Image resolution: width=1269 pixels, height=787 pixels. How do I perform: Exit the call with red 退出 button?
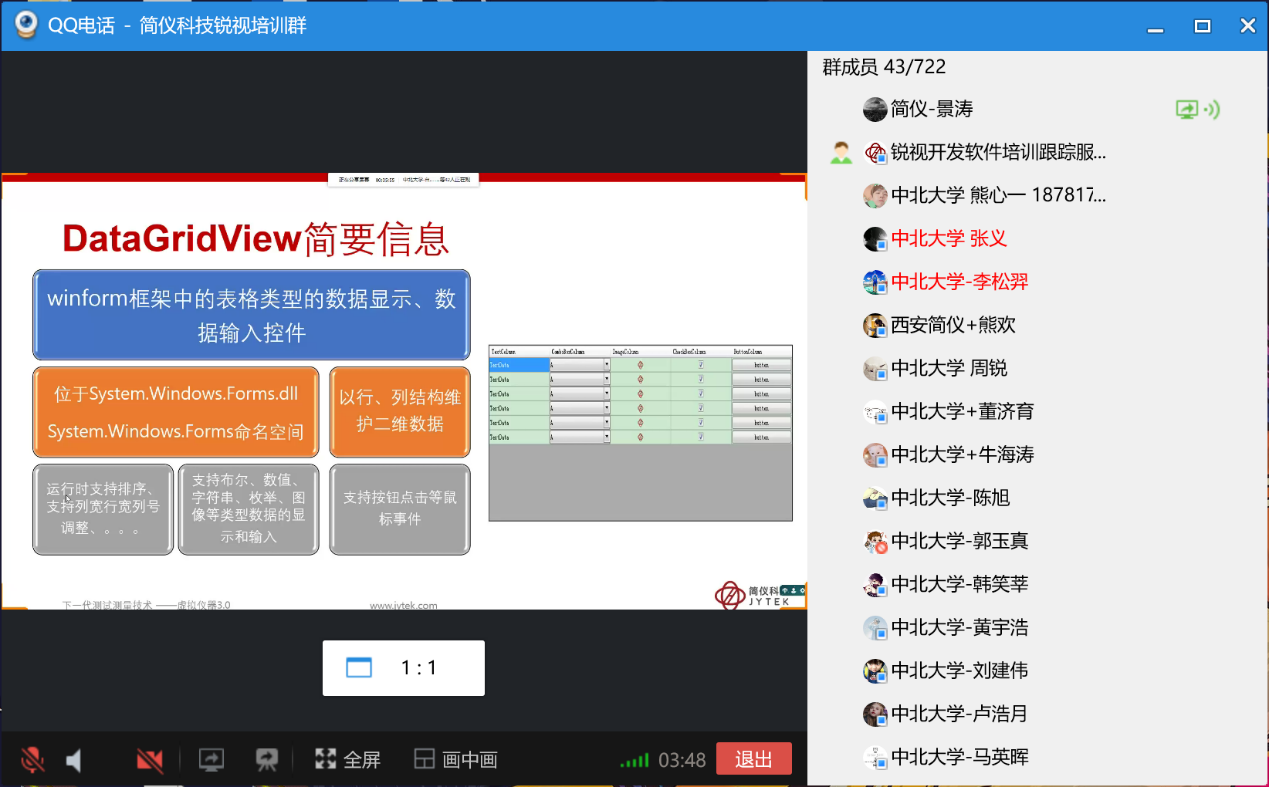(753, 760)
